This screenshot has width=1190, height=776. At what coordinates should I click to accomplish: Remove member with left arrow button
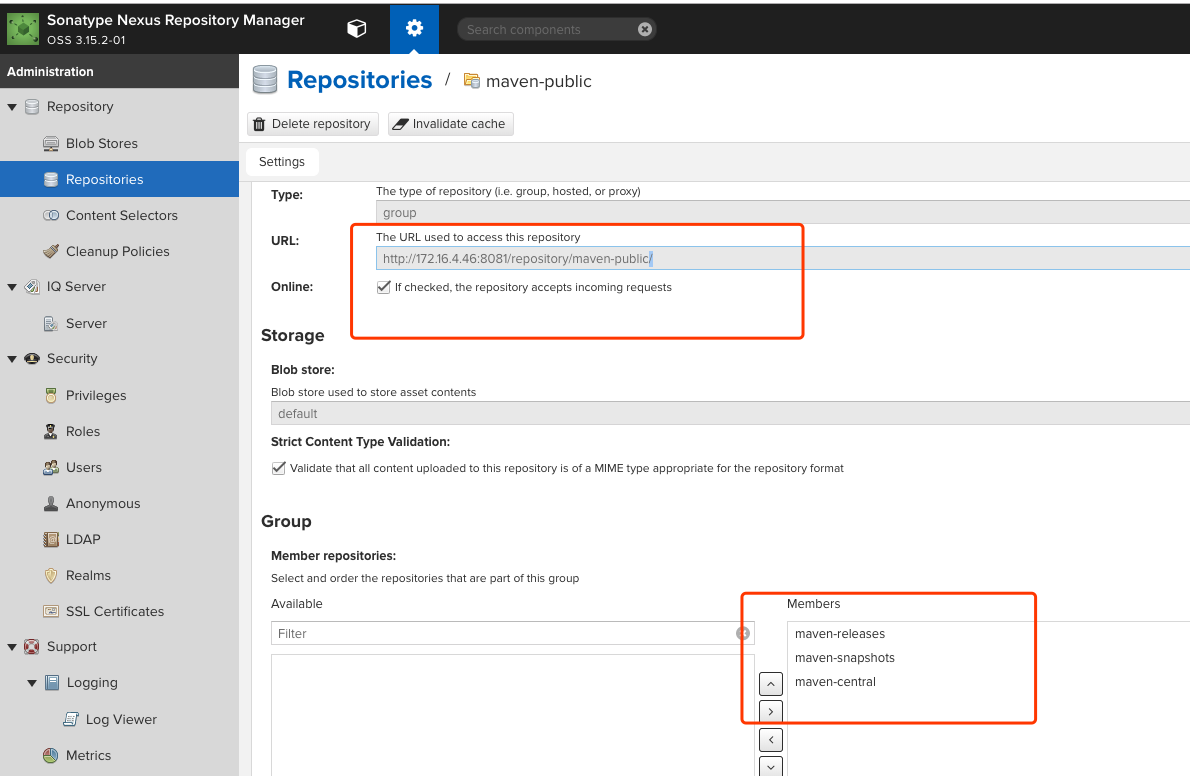[770, 740]
